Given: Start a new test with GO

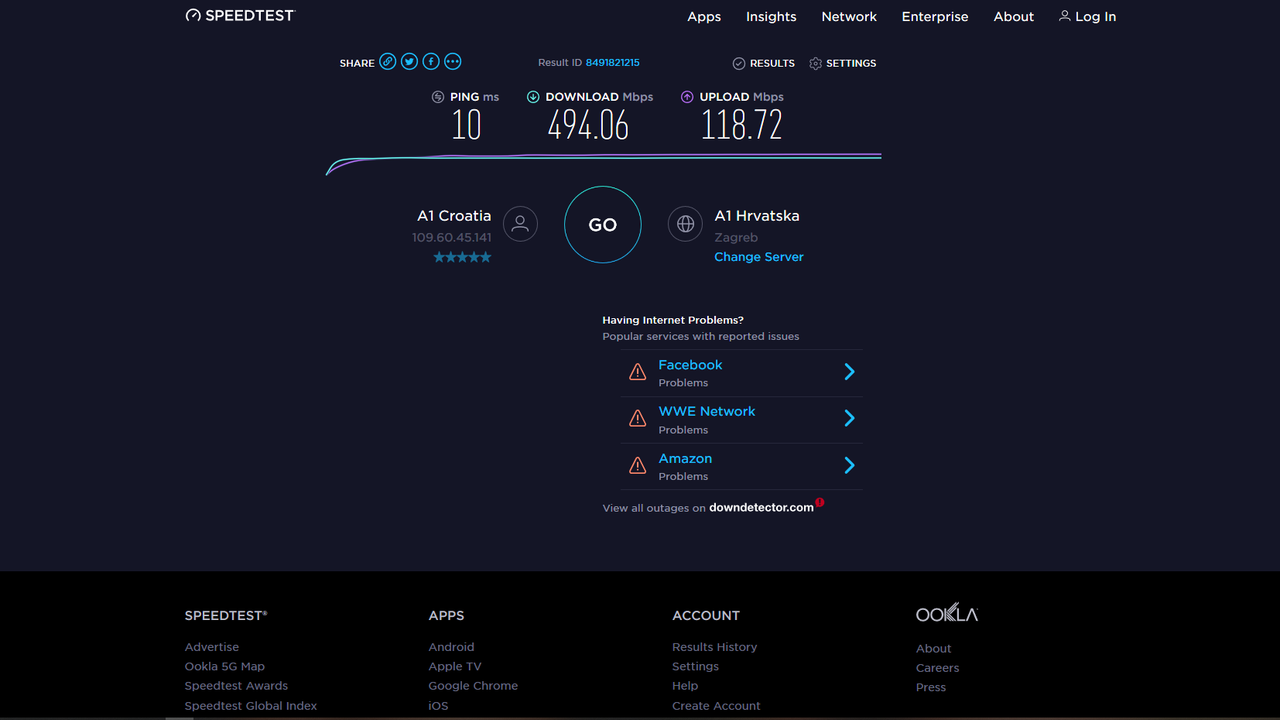Looking at the screenshot, I should click(x=602, y=225).
